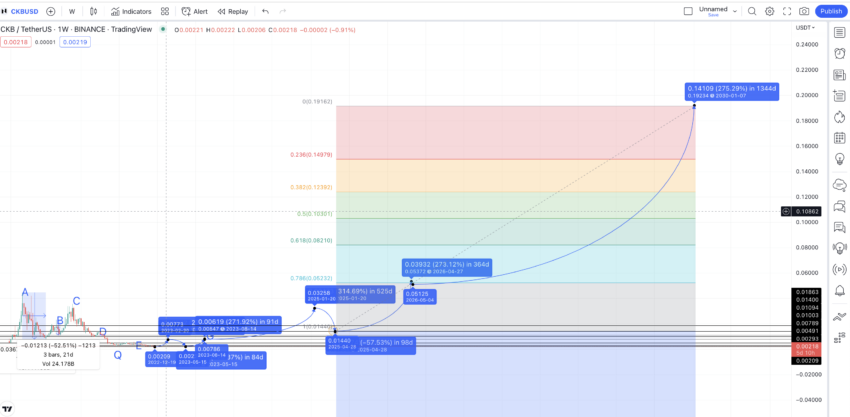Click the red 0.00218 sell price box
This screenshot has width=850, height=417.
15,42
